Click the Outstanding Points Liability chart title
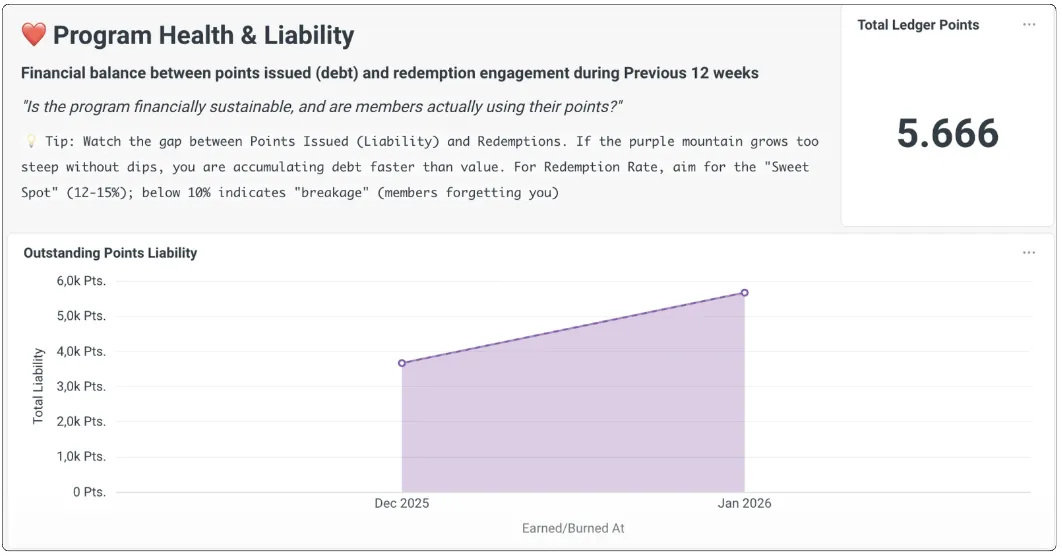1062x556 pixels. click(110, 253)
